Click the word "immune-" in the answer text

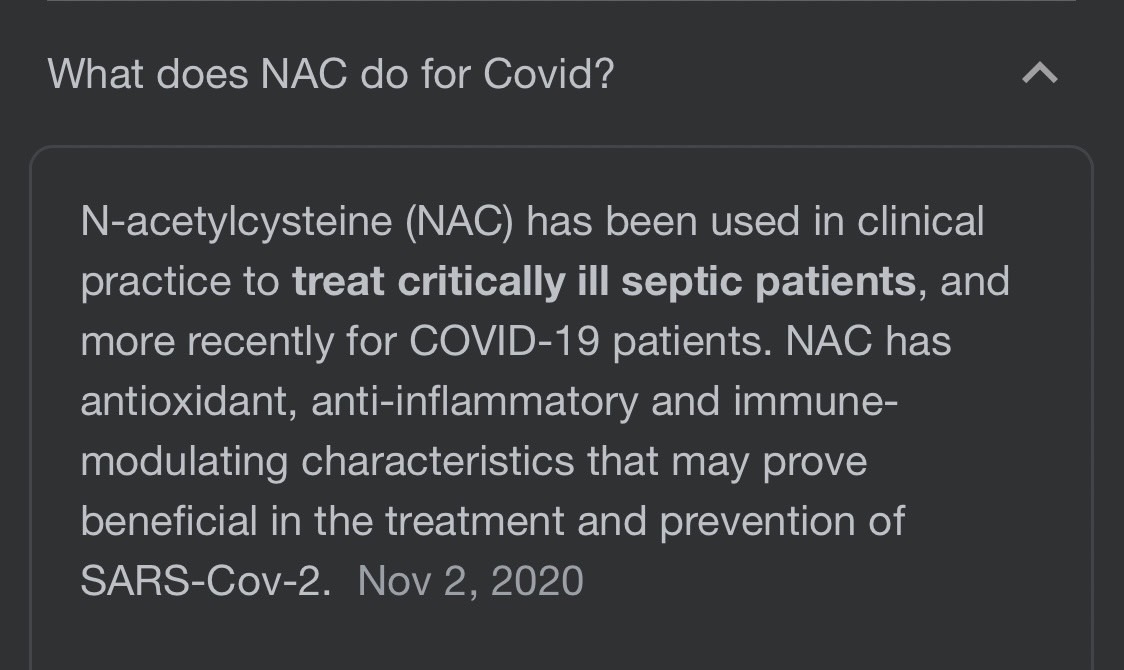(815, 401)
